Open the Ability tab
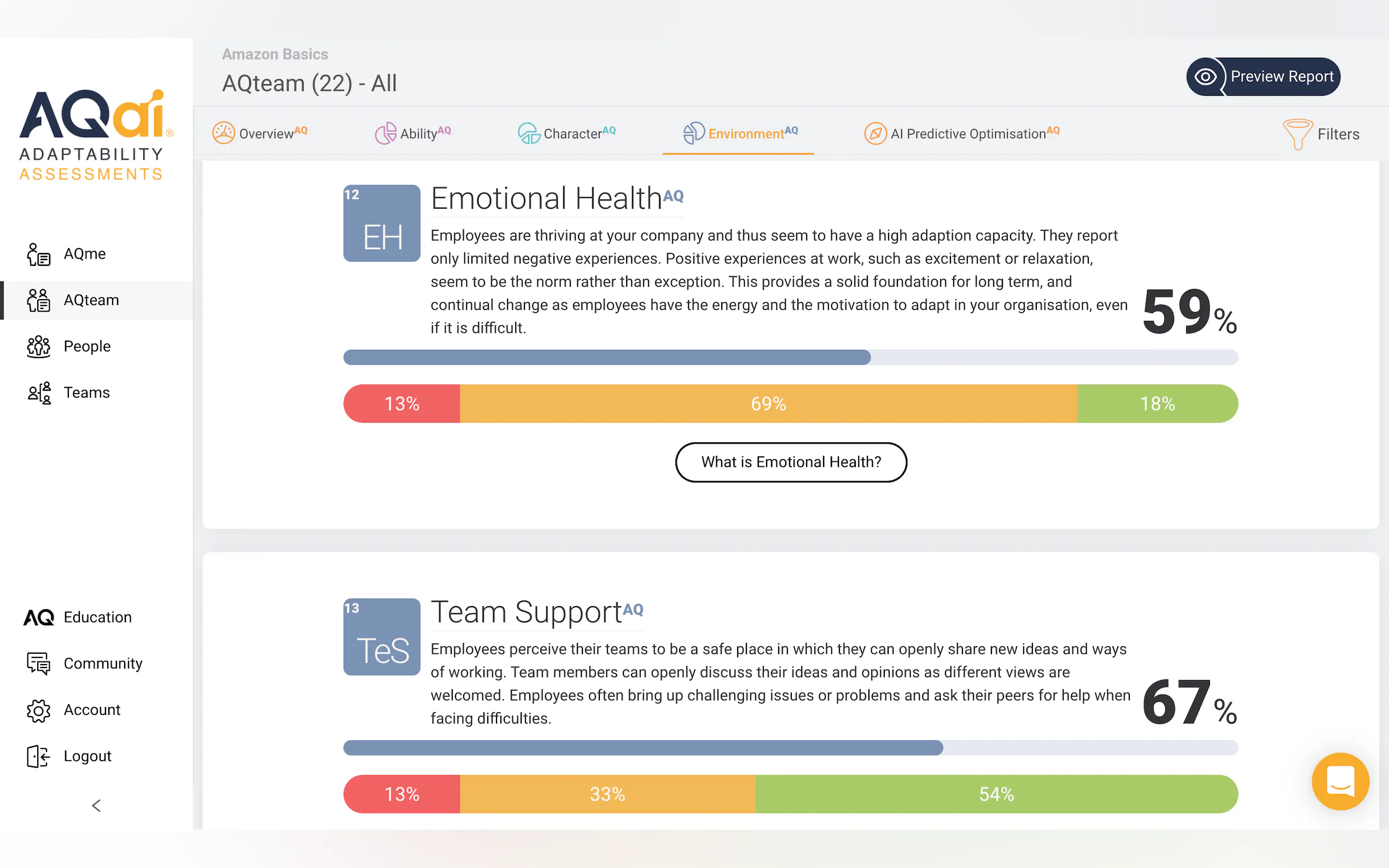 point(413,133)
